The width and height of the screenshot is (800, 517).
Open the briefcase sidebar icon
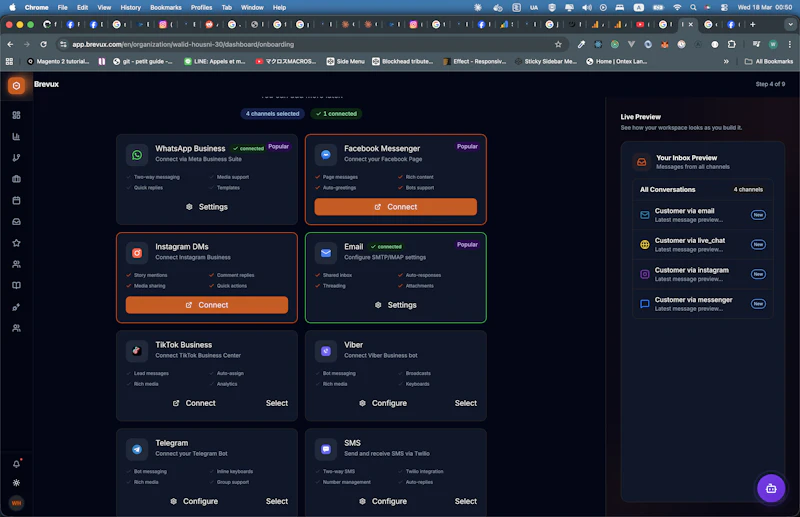click(x=16, y=179)
